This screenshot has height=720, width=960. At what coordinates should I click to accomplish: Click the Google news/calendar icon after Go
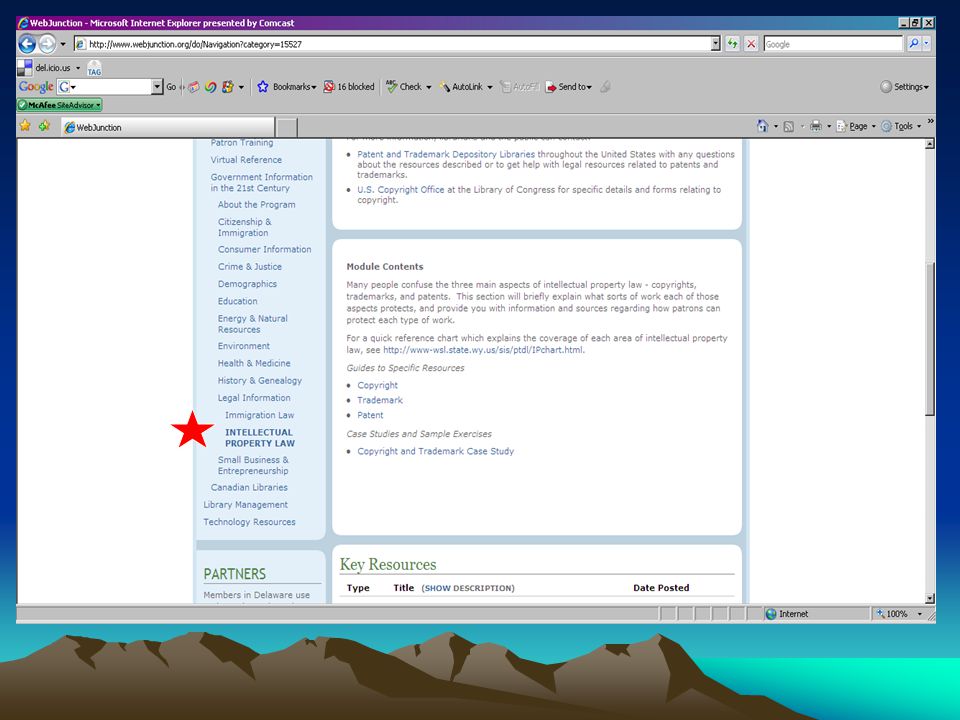[x=193, y=87]
